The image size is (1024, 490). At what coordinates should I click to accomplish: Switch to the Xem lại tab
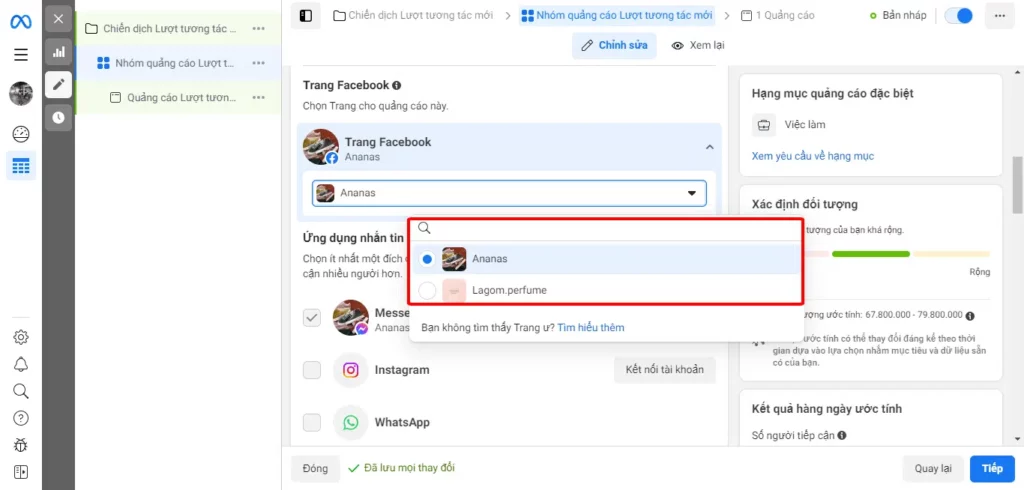[x=698, y=45]
